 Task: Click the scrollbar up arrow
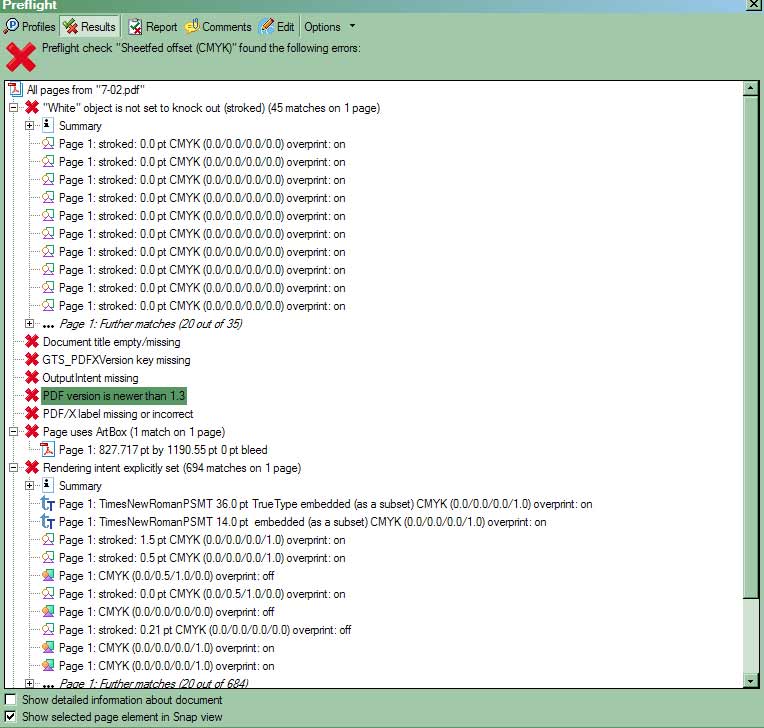750,88
